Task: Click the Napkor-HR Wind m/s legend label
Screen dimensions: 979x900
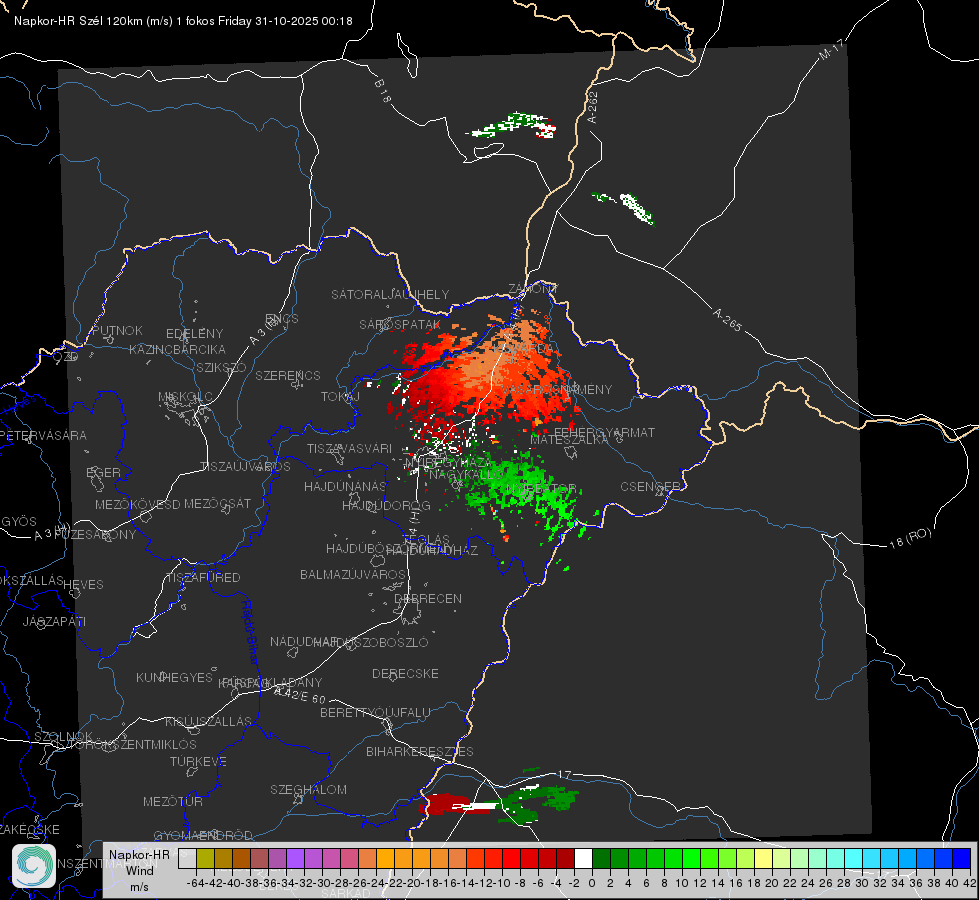Action: click(139, 870)
